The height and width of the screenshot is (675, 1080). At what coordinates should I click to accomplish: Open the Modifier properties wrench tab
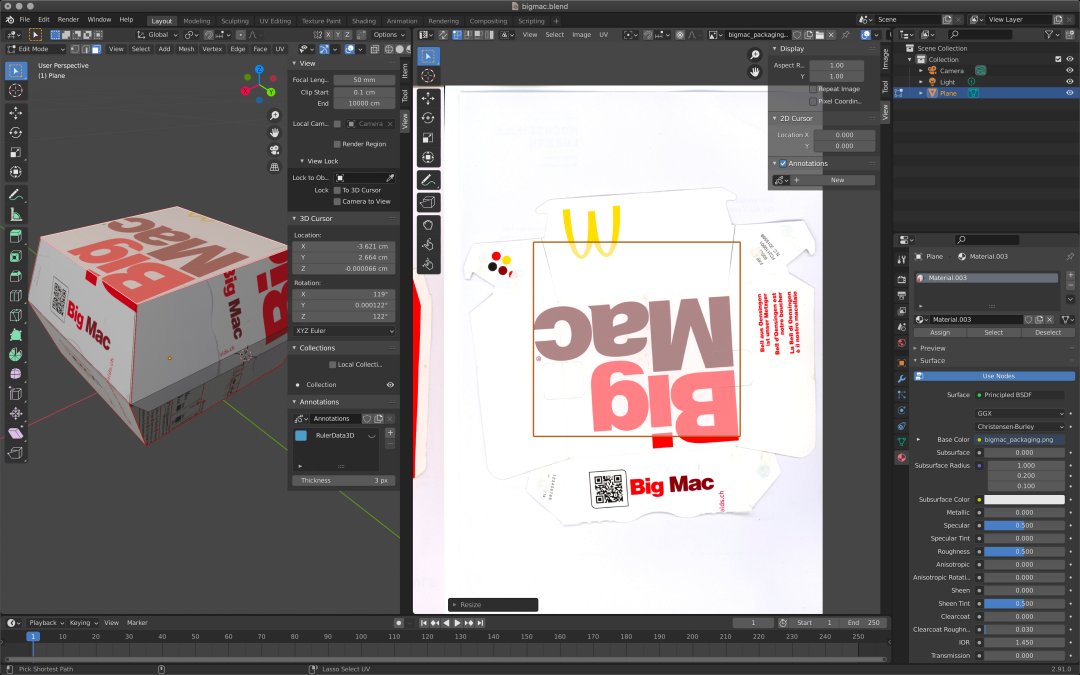tap(902, 379)
